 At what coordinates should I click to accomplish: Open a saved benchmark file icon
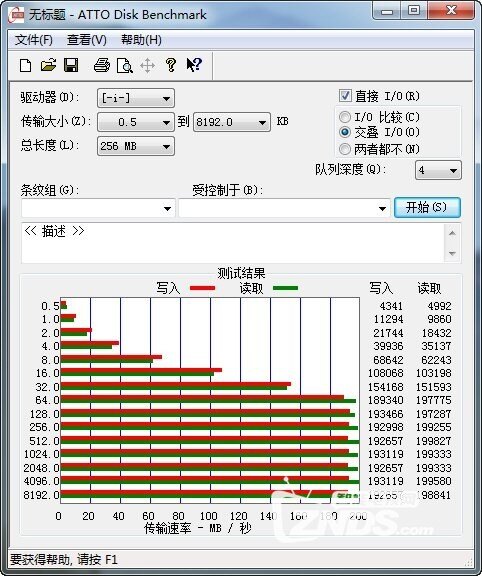coord(48,65)
